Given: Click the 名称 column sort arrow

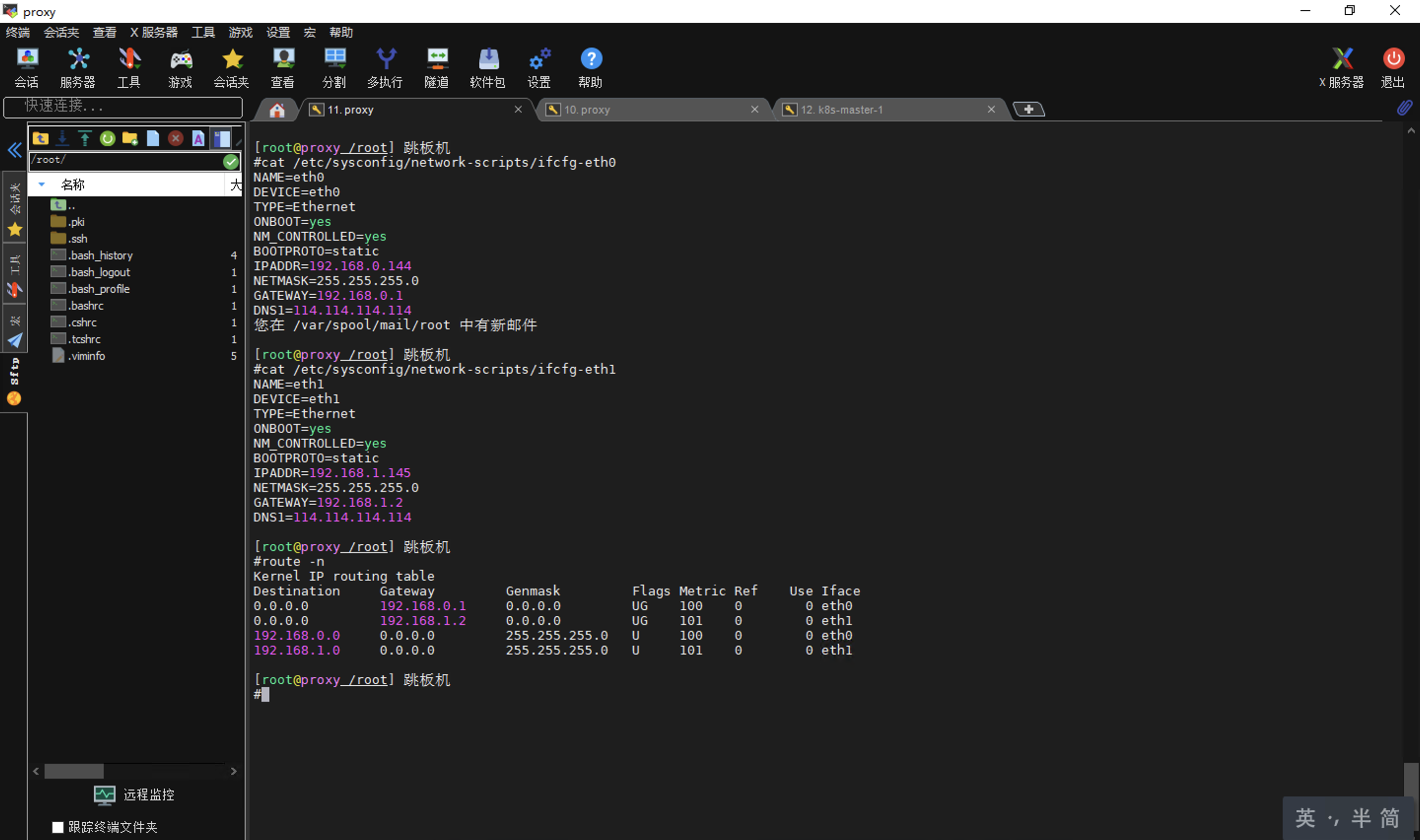Looking at the screenshot, I should 42,184.
